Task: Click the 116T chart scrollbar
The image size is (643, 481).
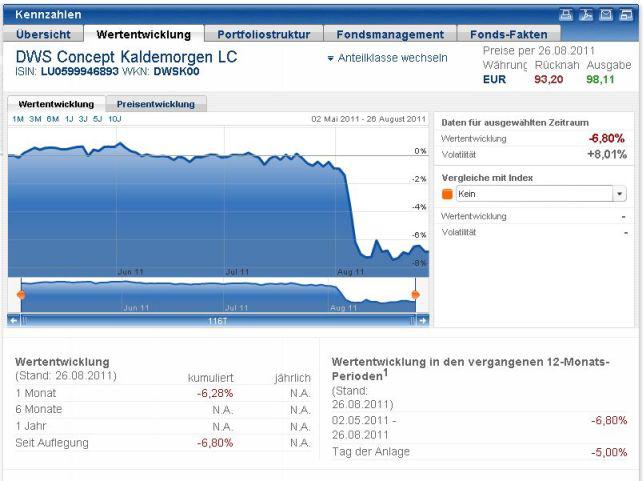Action: 217,320
